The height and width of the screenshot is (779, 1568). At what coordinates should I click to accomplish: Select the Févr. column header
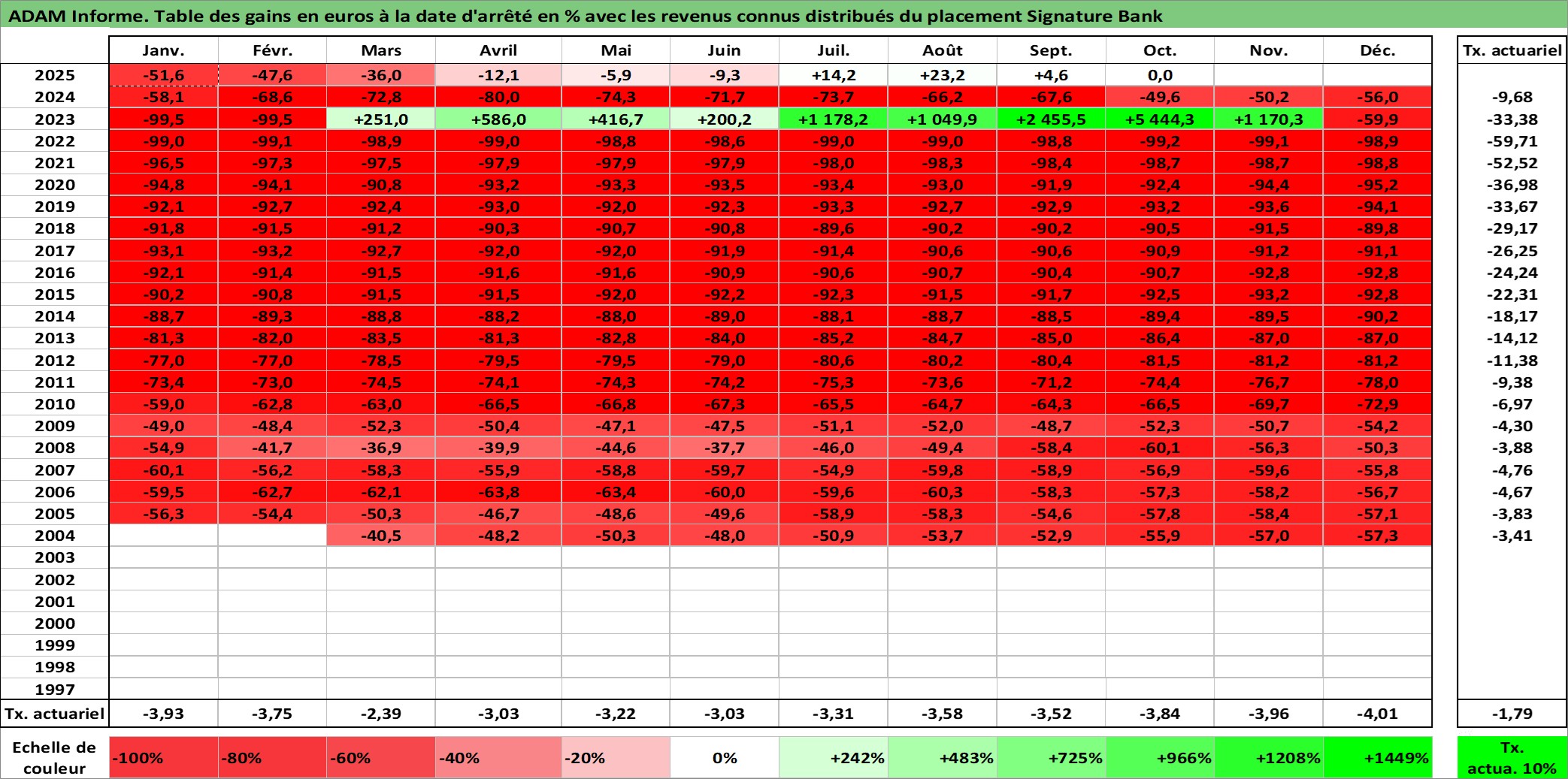point(272,50)
